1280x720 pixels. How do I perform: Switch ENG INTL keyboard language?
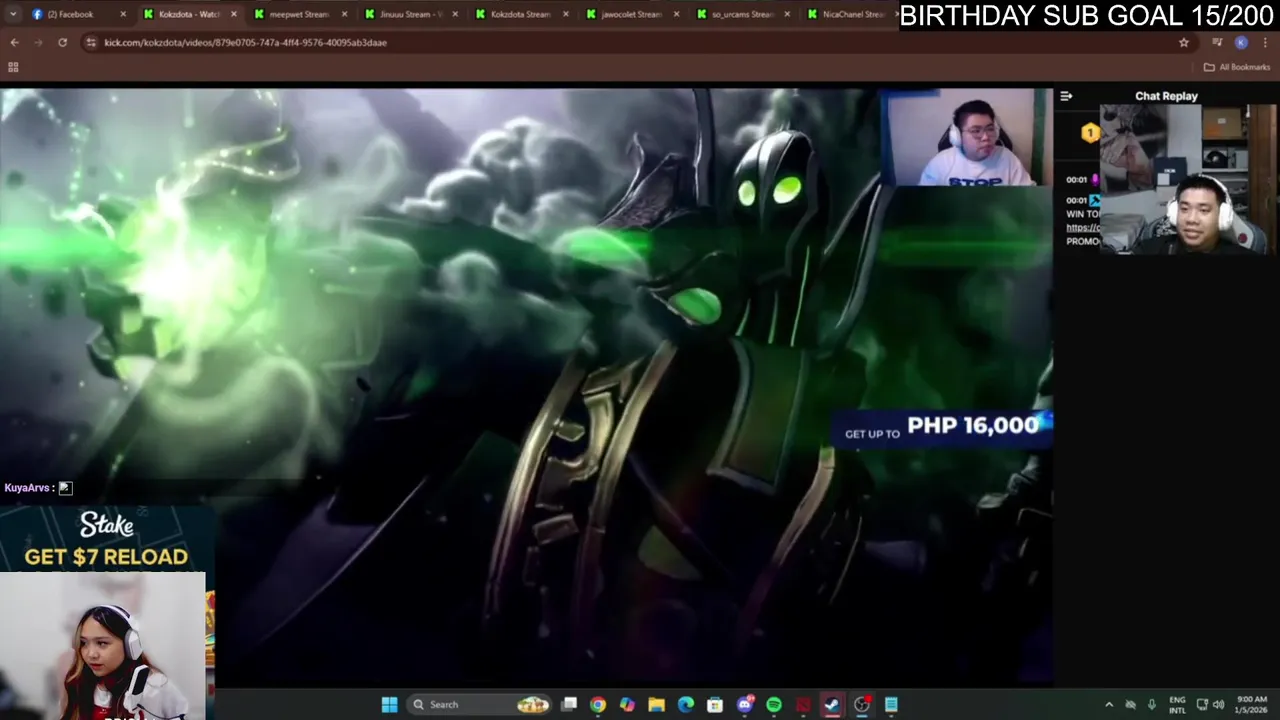pyautogui.click(x=1177, y=704)
